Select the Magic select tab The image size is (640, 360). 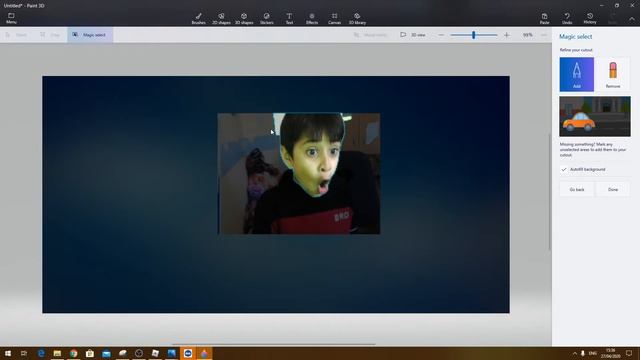click(x=90, y=35)
